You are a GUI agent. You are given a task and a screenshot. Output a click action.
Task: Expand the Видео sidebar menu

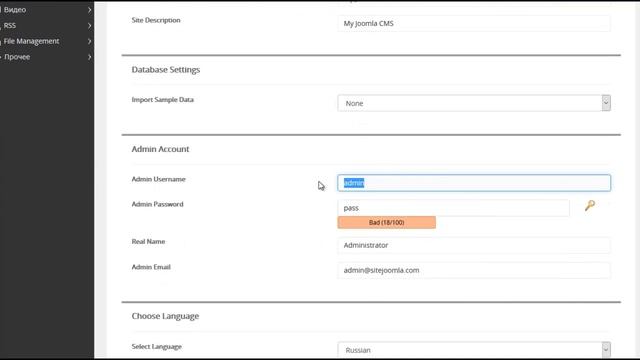[x=47, y=9]
